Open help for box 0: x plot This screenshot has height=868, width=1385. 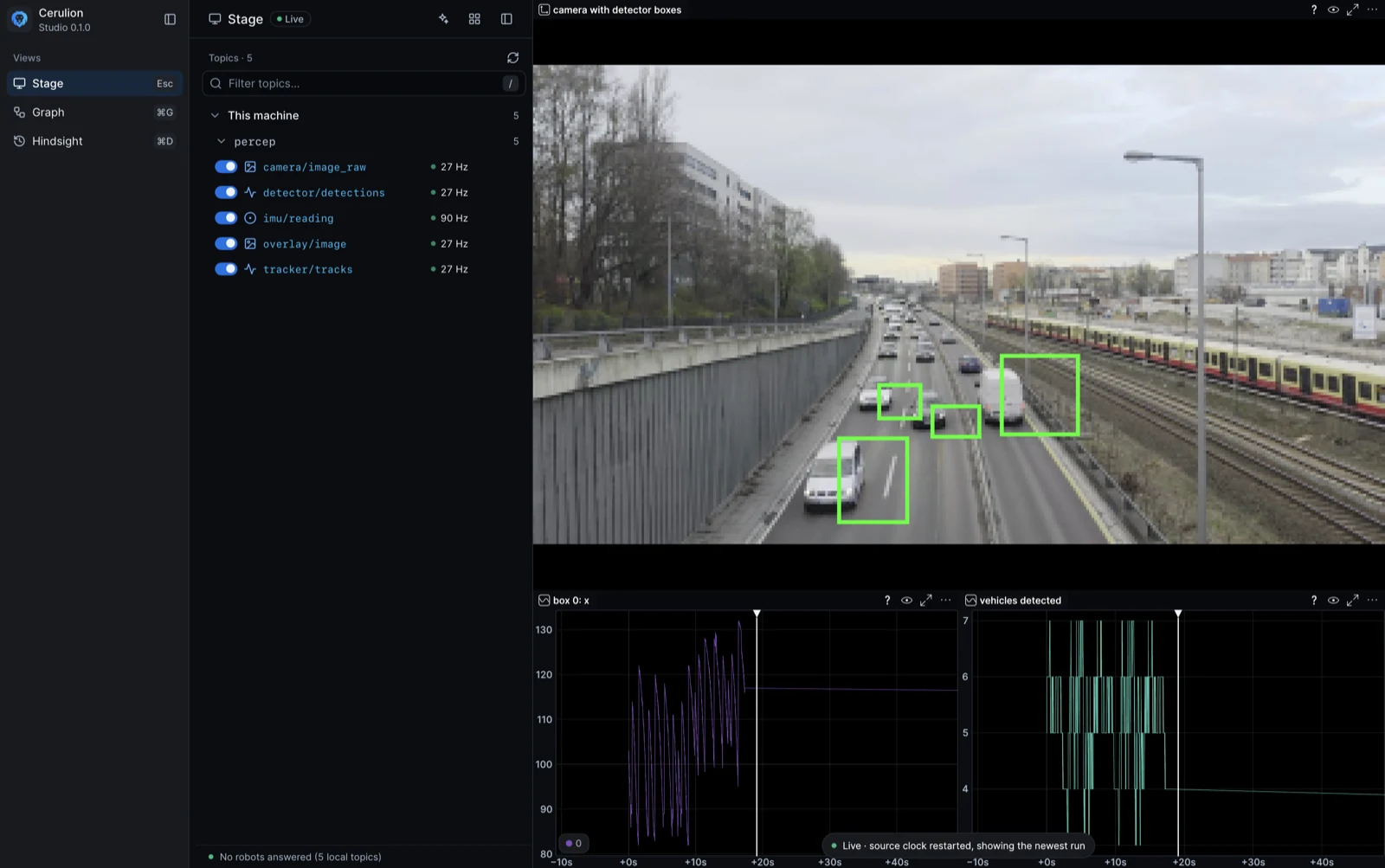point(887,600)
